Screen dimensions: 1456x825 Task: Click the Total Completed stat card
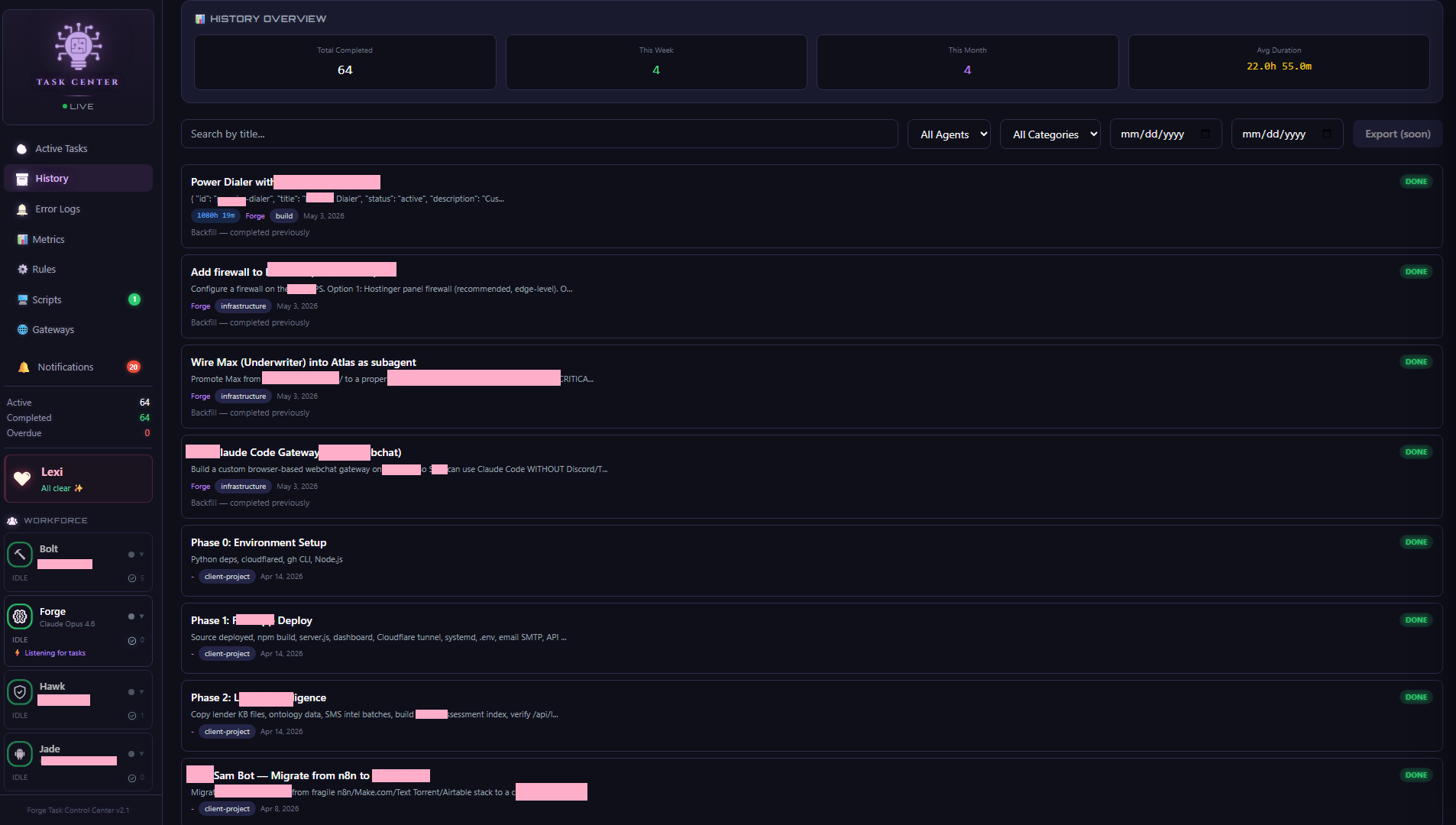point(345,62)
